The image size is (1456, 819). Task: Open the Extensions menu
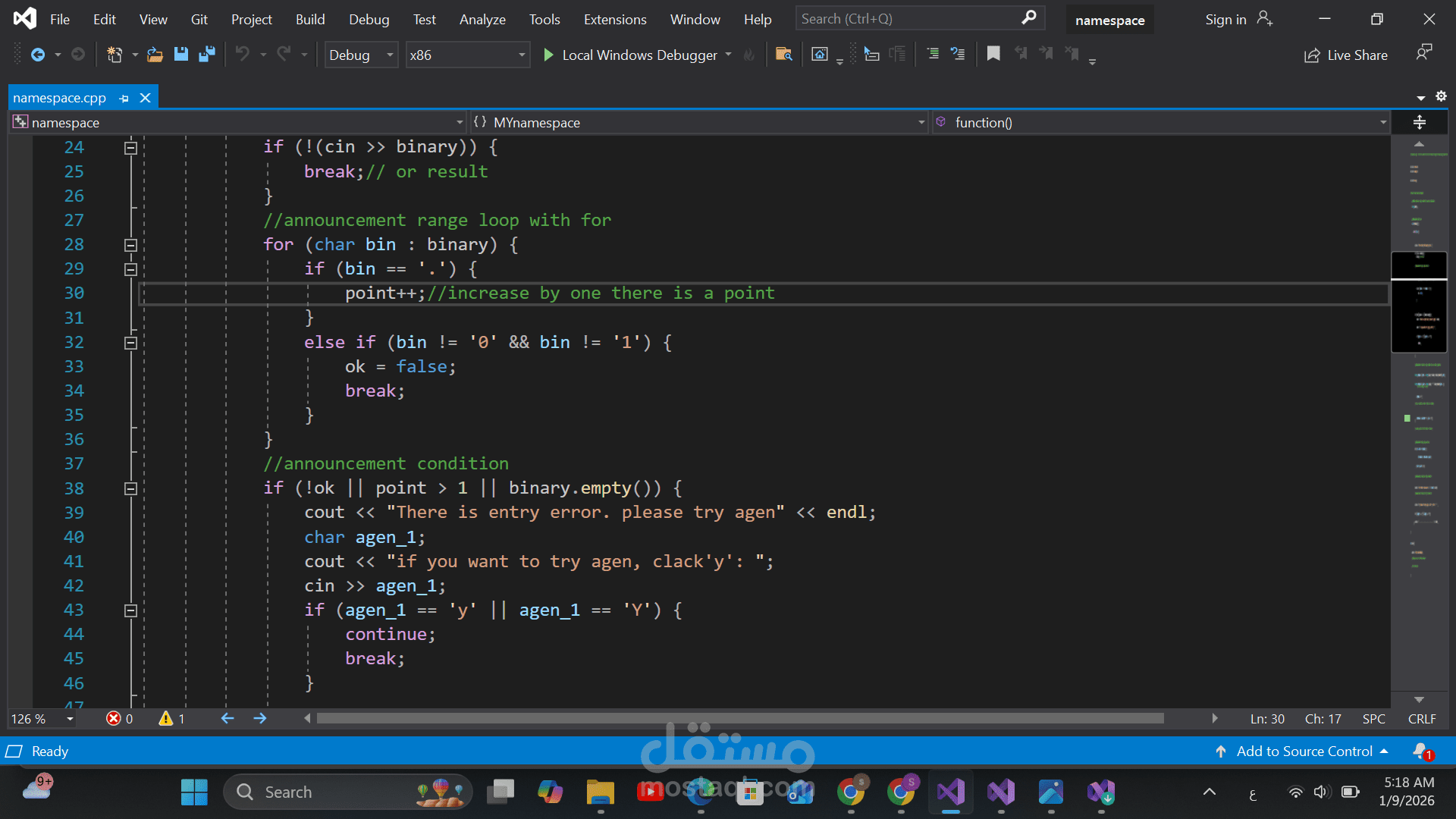coord(614,20)
